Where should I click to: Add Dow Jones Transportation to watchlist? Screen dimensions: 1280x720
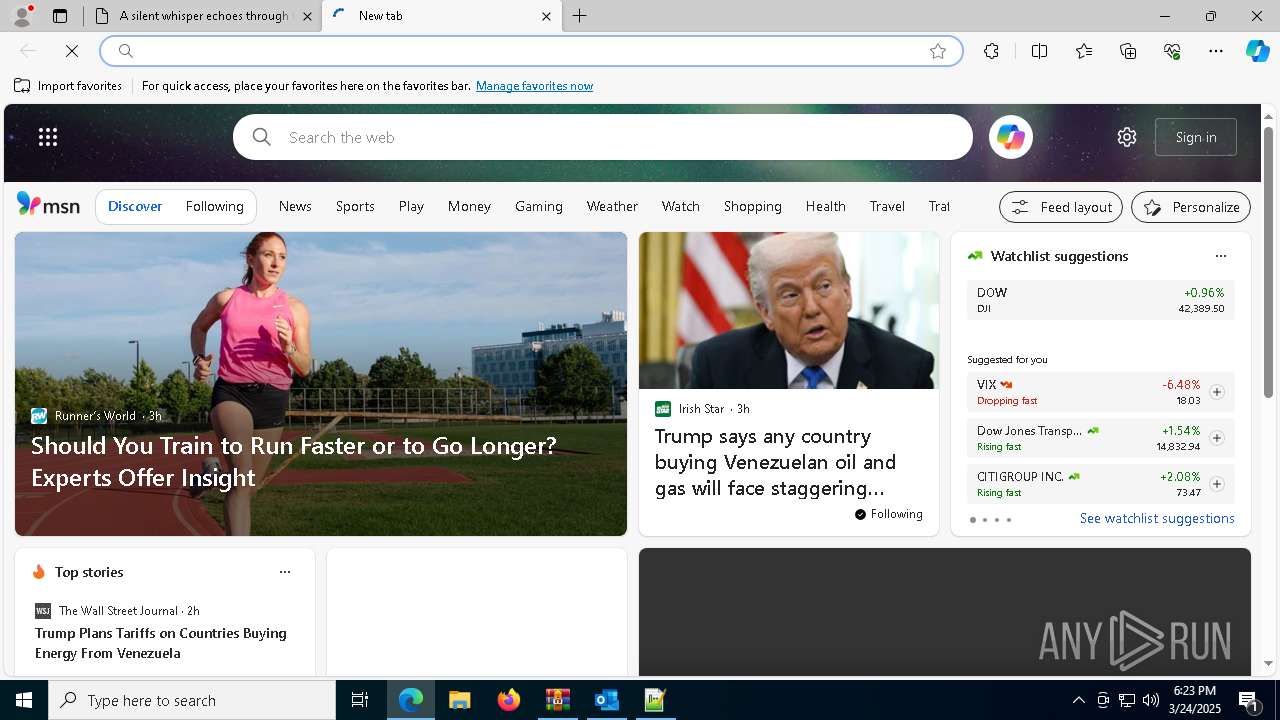tap(1217, 438)
